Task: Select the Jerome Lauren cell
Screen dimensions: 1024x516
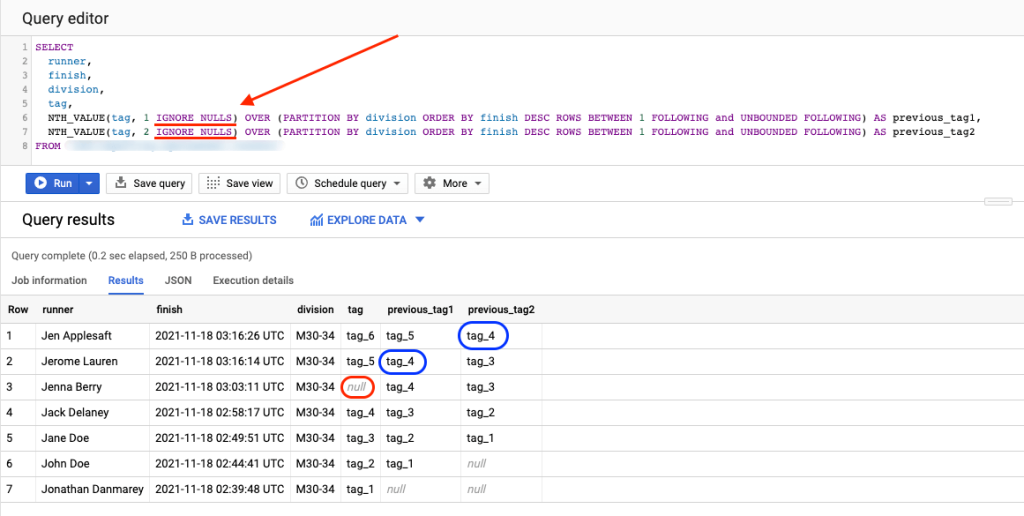Action: pyautogui.click(x=93, y=361)
